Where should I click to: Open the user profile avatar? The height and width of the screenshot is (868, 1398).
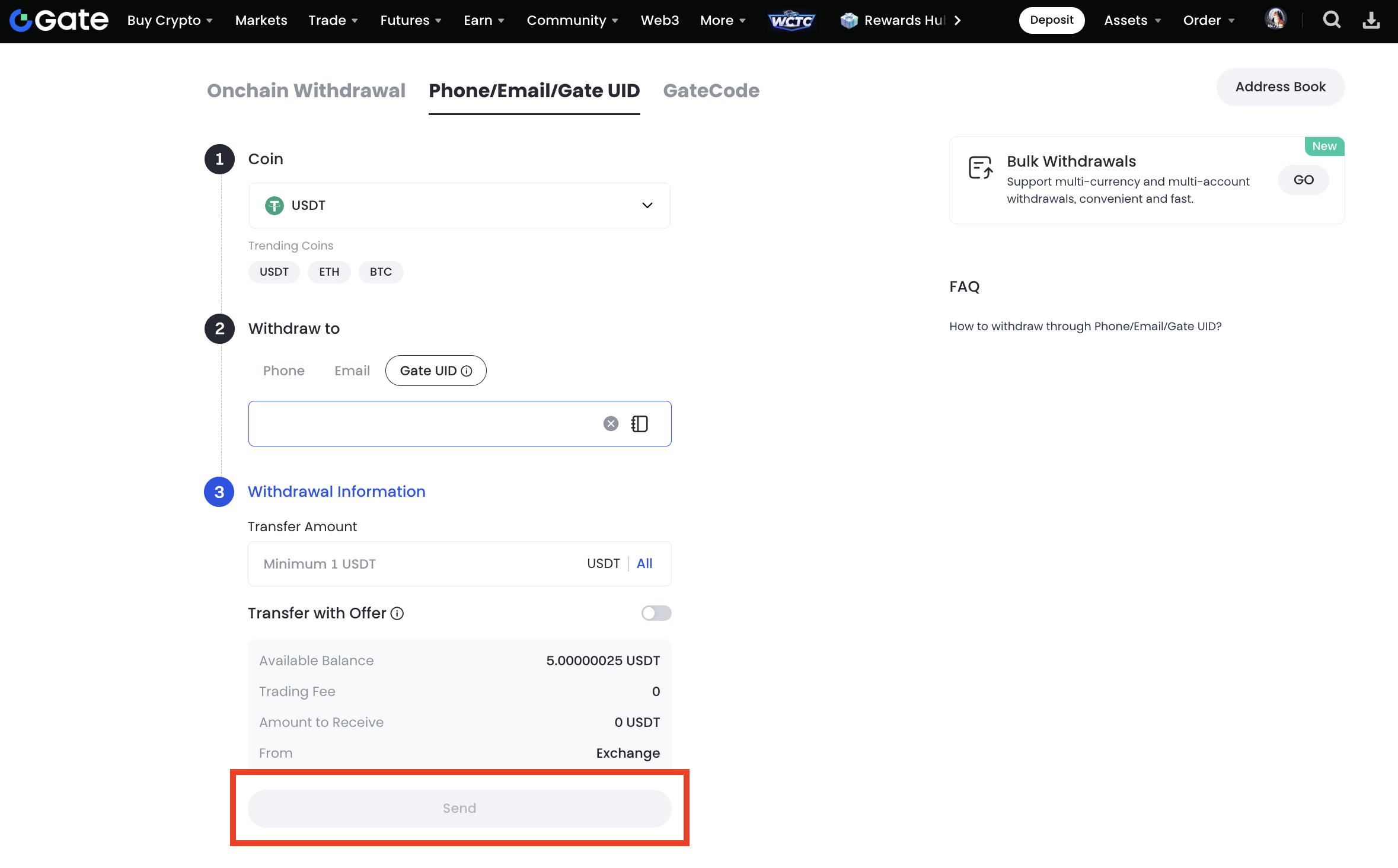1275,20
